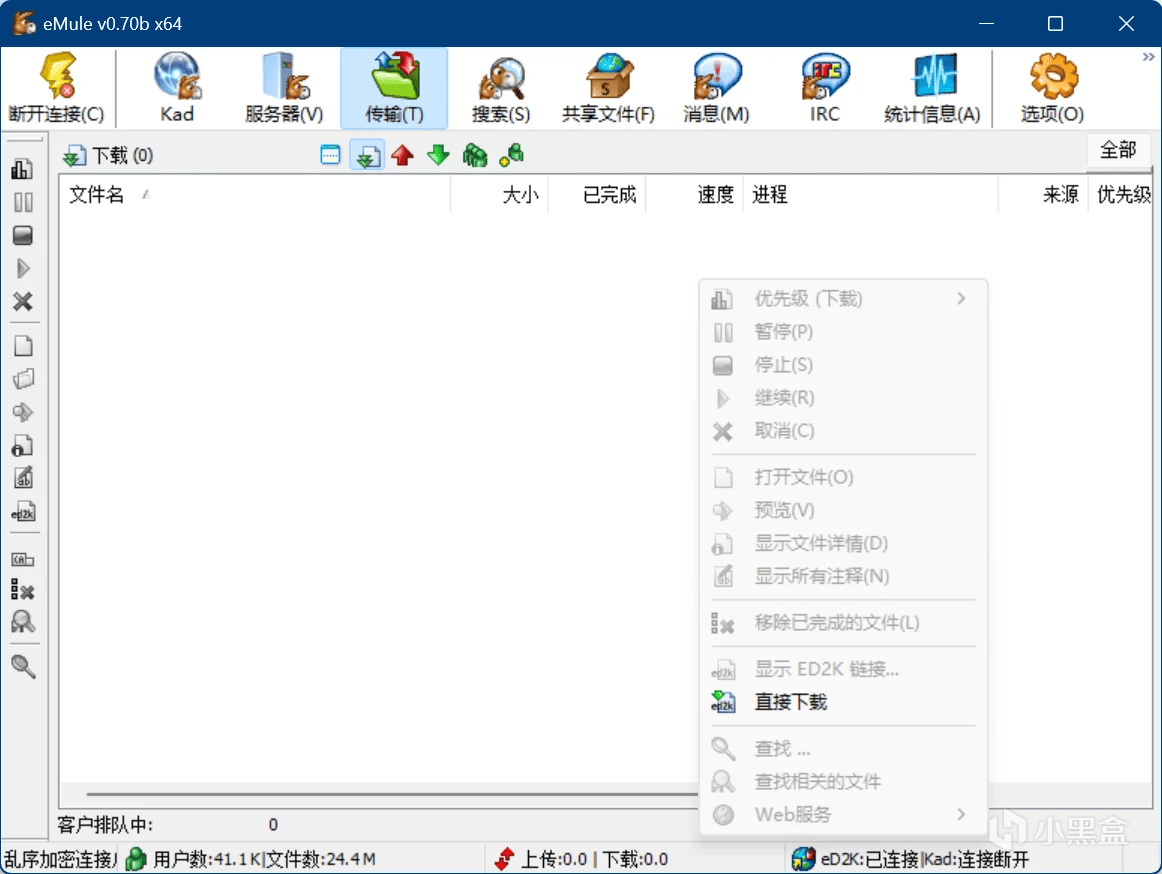Click the split window view icon
Viewport: 1162px width, 874px height.
(x=331, y=155)
